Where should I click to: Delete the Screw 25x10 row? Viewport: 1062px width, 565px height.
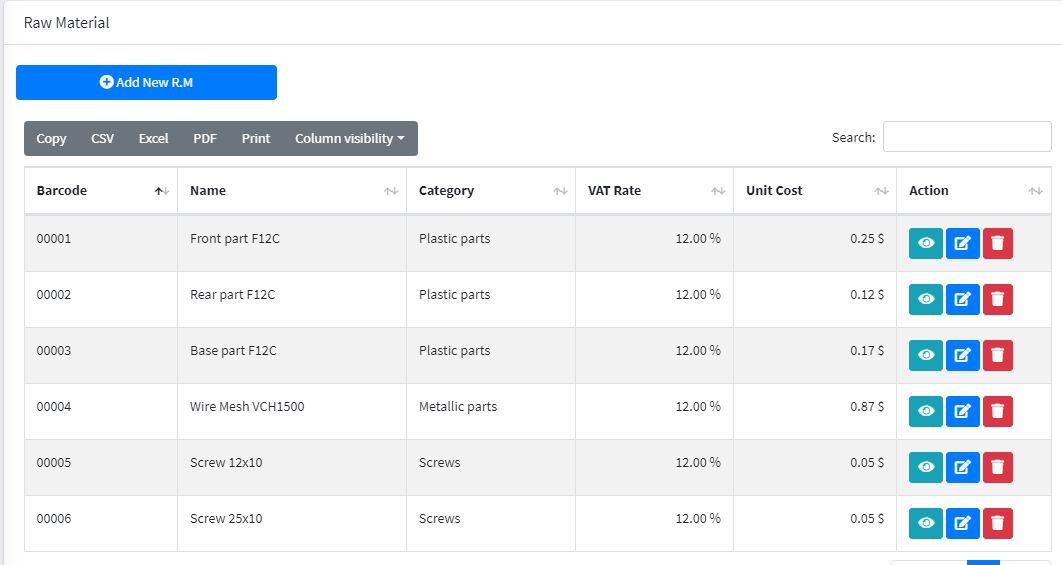pyautogui.click(x=997, y=523)
